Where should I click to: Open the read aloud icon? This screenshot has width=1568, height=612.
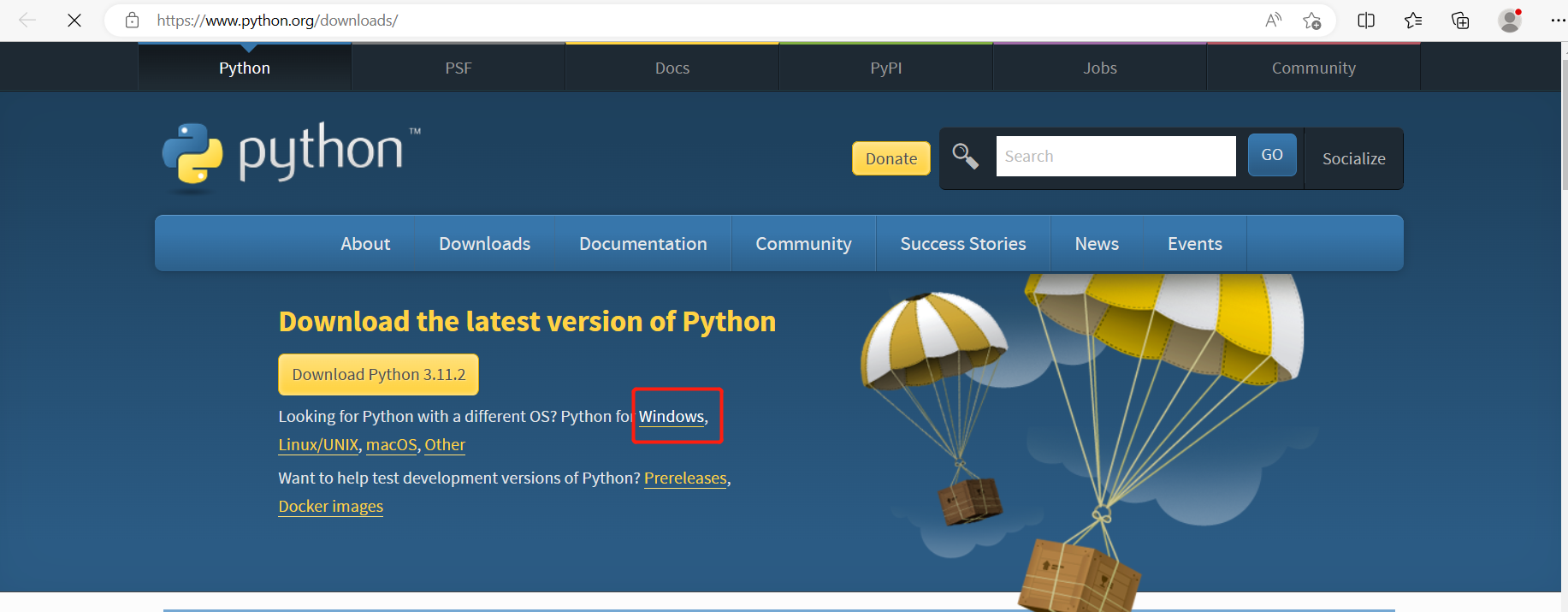click(x=1274, y=20)
